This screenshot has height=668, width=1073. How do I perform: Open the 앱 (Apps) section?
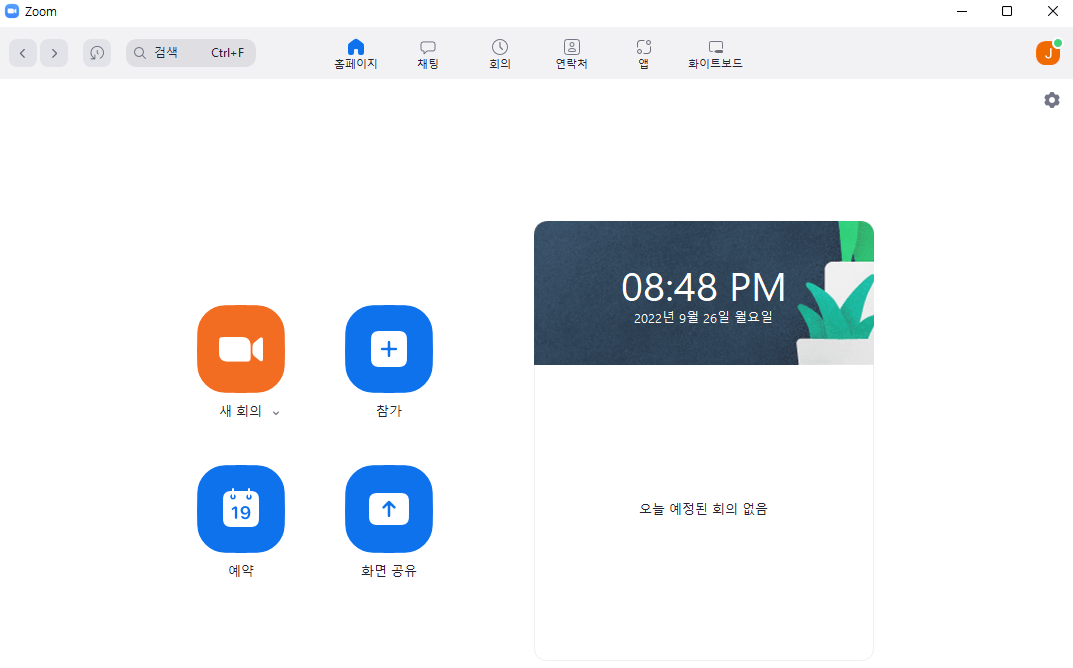click(x=642, y=53)
